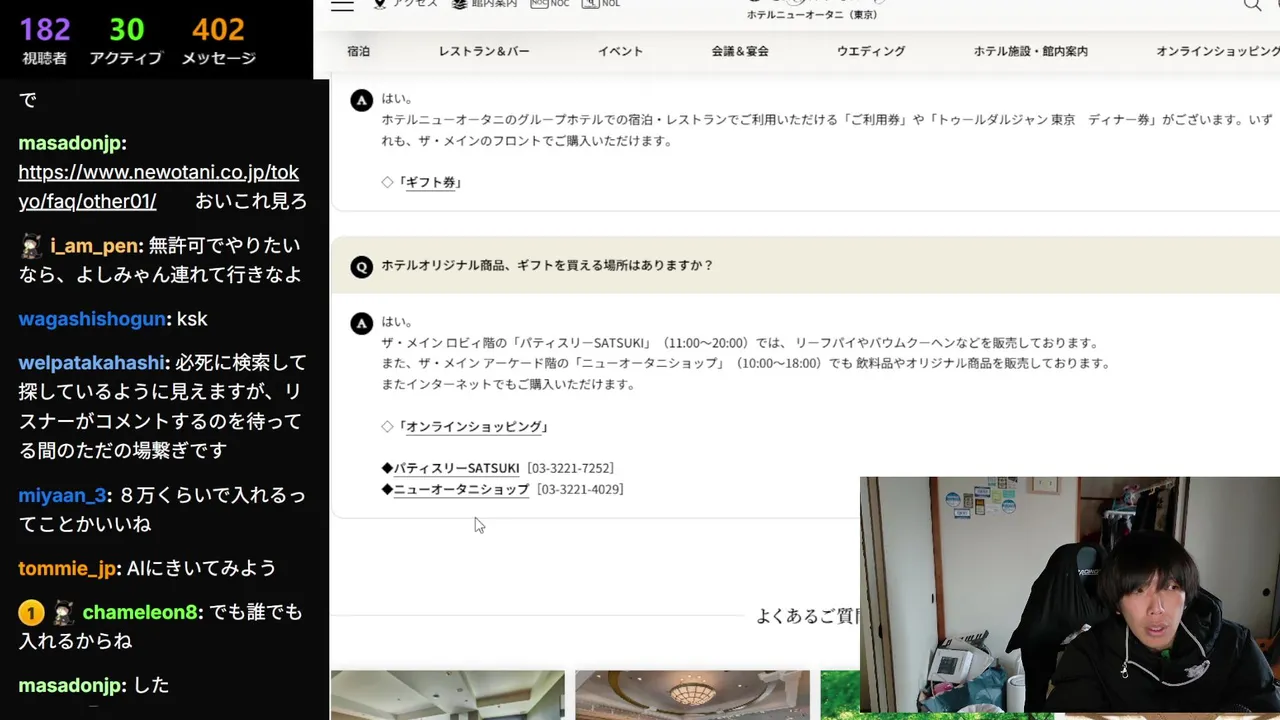Viewport: 1280px width, 720px height.
Task: Click the ホテルニューオータニ（東京） logo text
Action: (x=812, y=14)
